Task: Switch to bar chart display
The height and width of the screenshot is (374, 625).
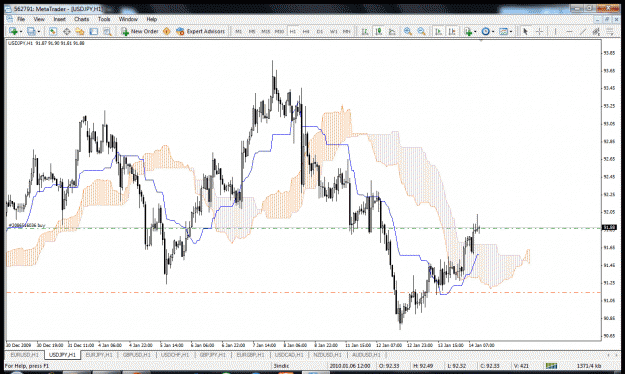Action: 365,31
